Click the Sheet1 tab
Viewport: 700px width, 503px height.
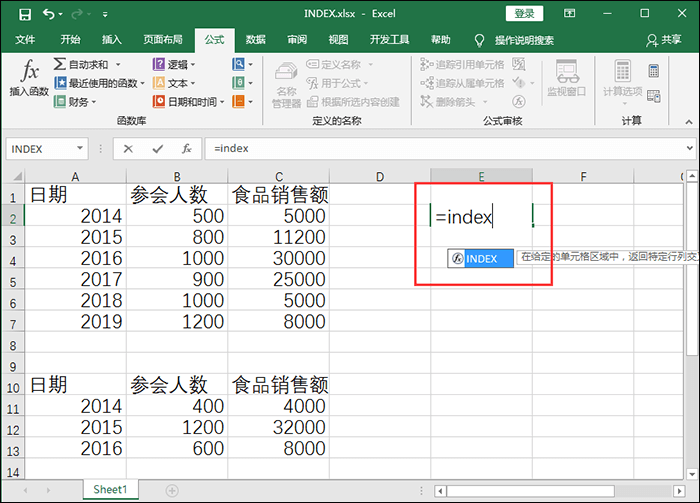click(110, 490)
